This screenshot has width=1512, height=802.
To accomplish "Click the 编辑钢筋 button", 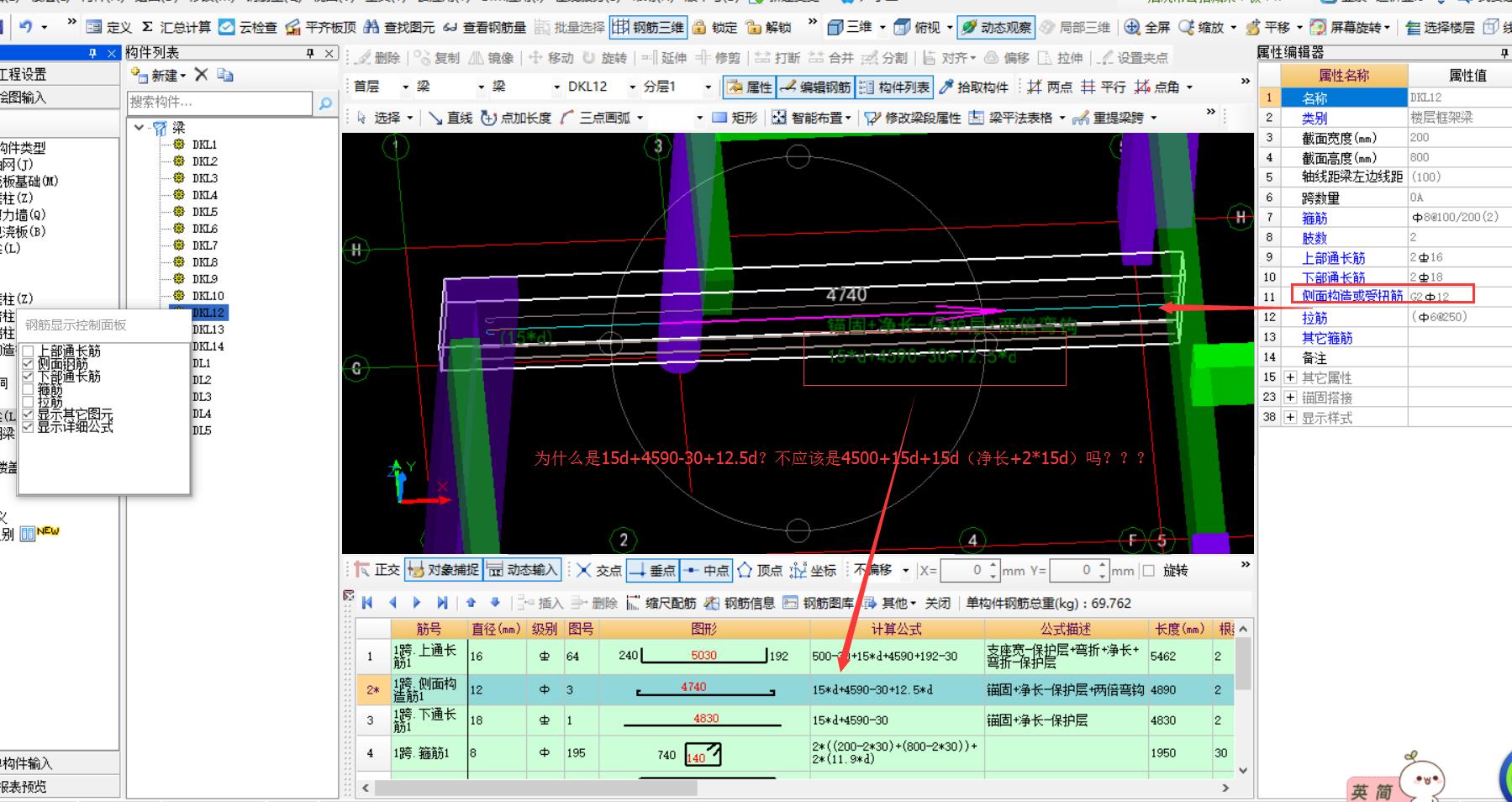I will [815, 87].
